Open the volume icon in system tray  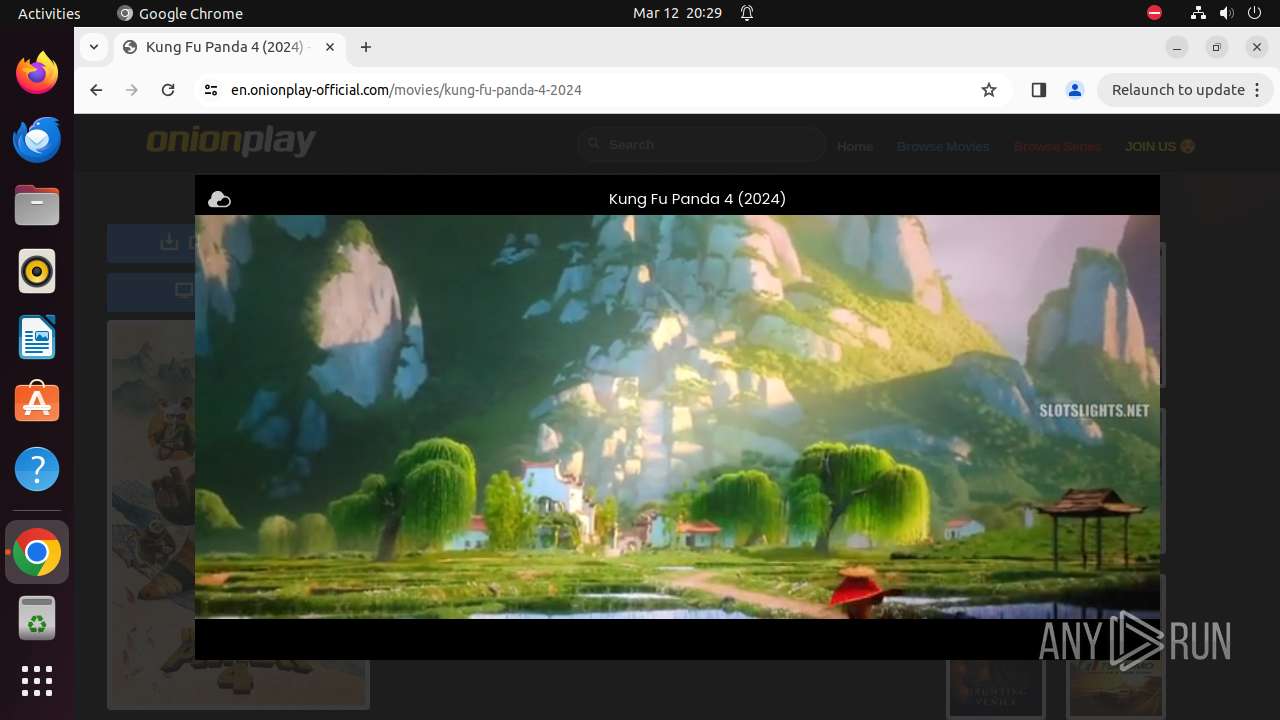click(1227, 13)
